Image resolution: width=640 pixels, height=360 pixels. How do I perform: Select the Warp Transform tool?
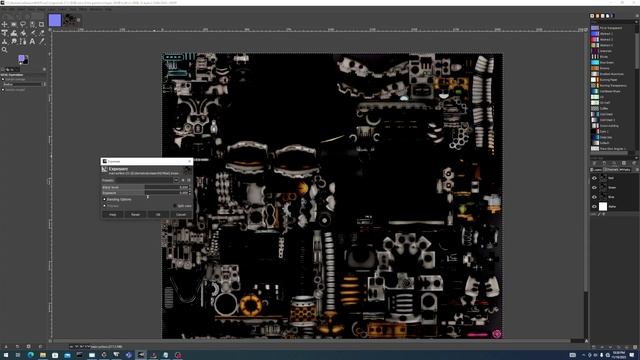click(x=14, y=33)
